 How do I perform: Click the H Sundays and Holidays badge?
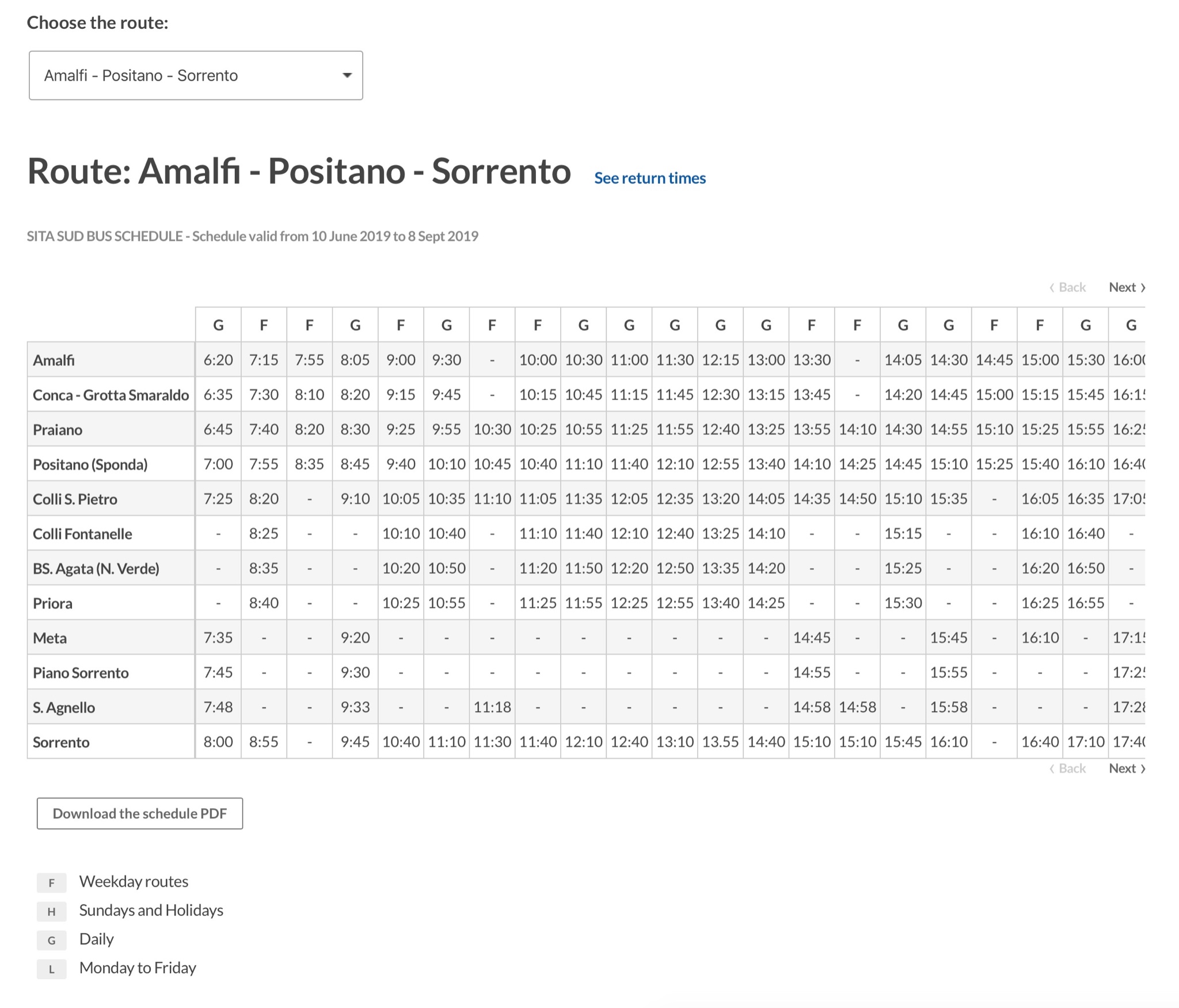click(52, 911)
